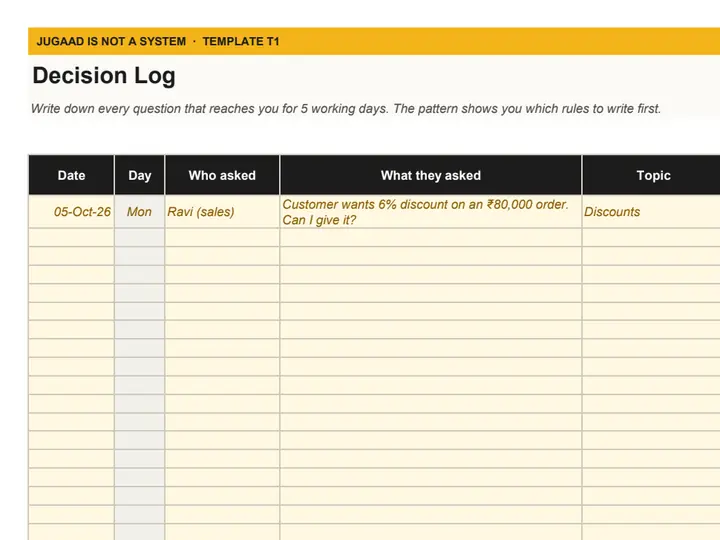The height and width of the screenshot is (540, 720).
Task: Click the 'Topic' column header
Action: click(x=653, y=175)
